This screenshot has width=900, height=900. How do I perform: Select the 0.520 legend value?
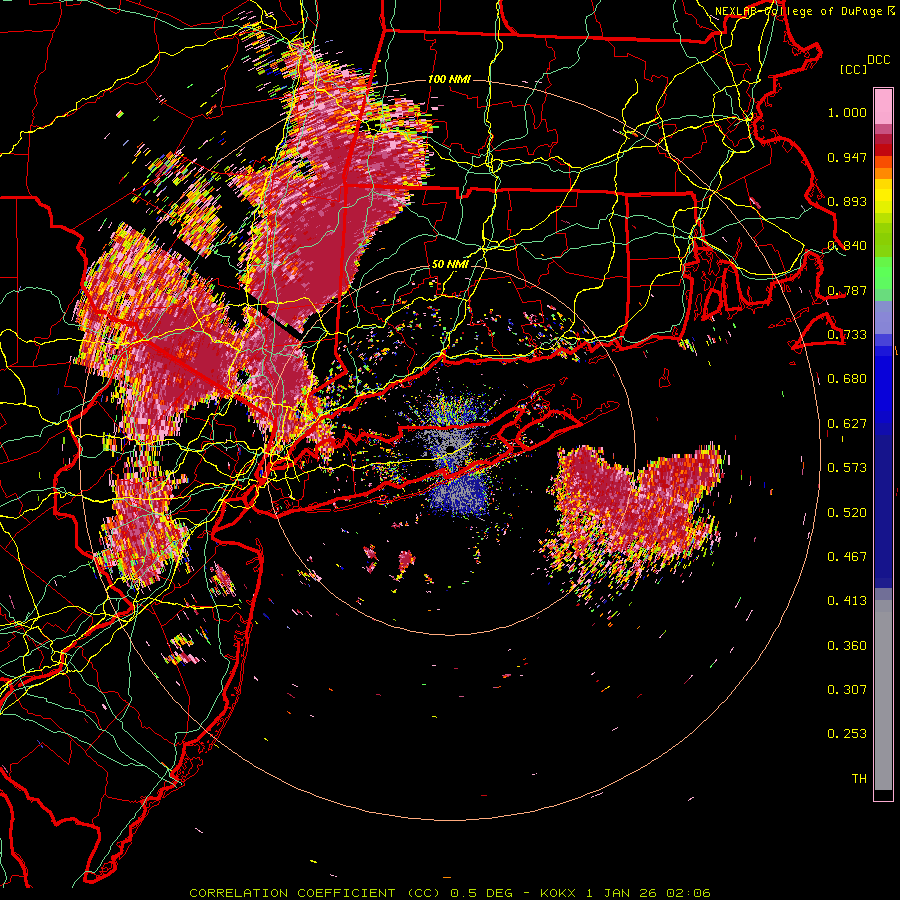847,512
